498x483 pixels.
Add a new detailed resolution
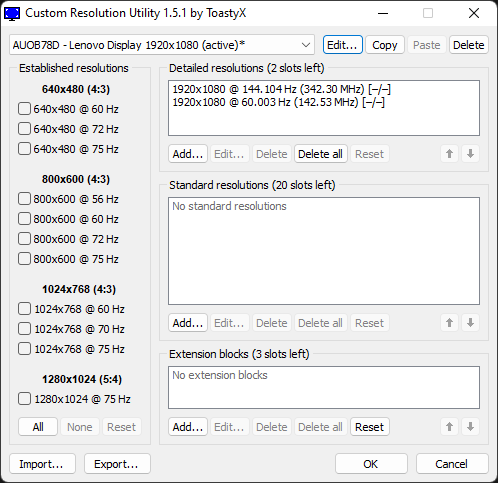188,154
